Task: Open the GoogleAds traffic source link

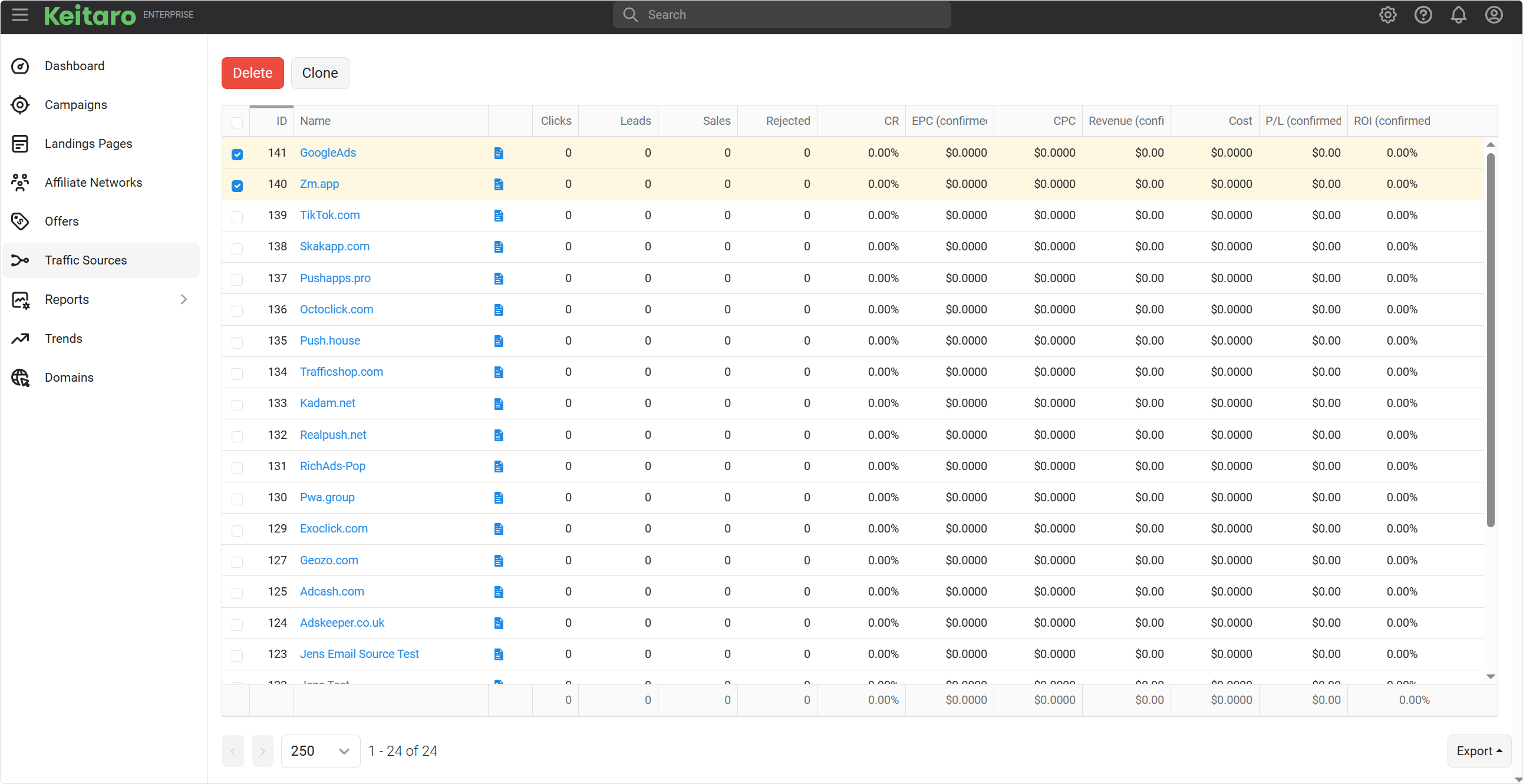Action: tap(328, 153)
